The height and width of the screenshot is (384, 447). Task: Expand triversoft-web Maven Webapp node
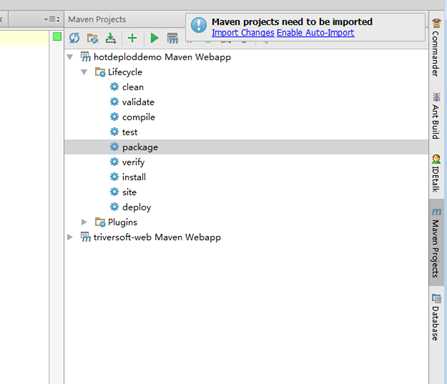click(x=70, y=237)
